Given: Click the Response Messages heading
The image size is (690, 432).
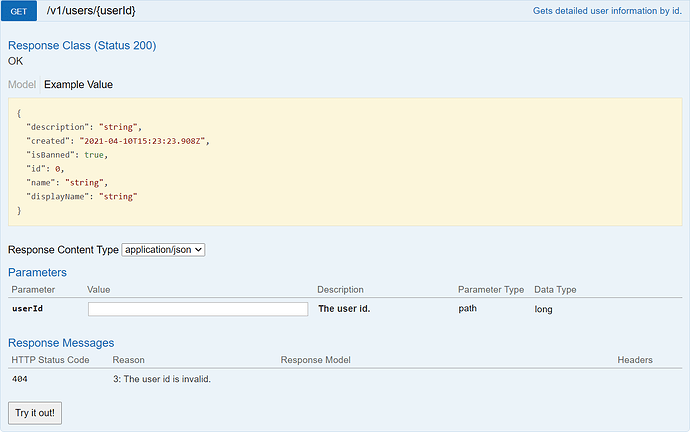Looking at the screenshot, I should click(61, 343).
